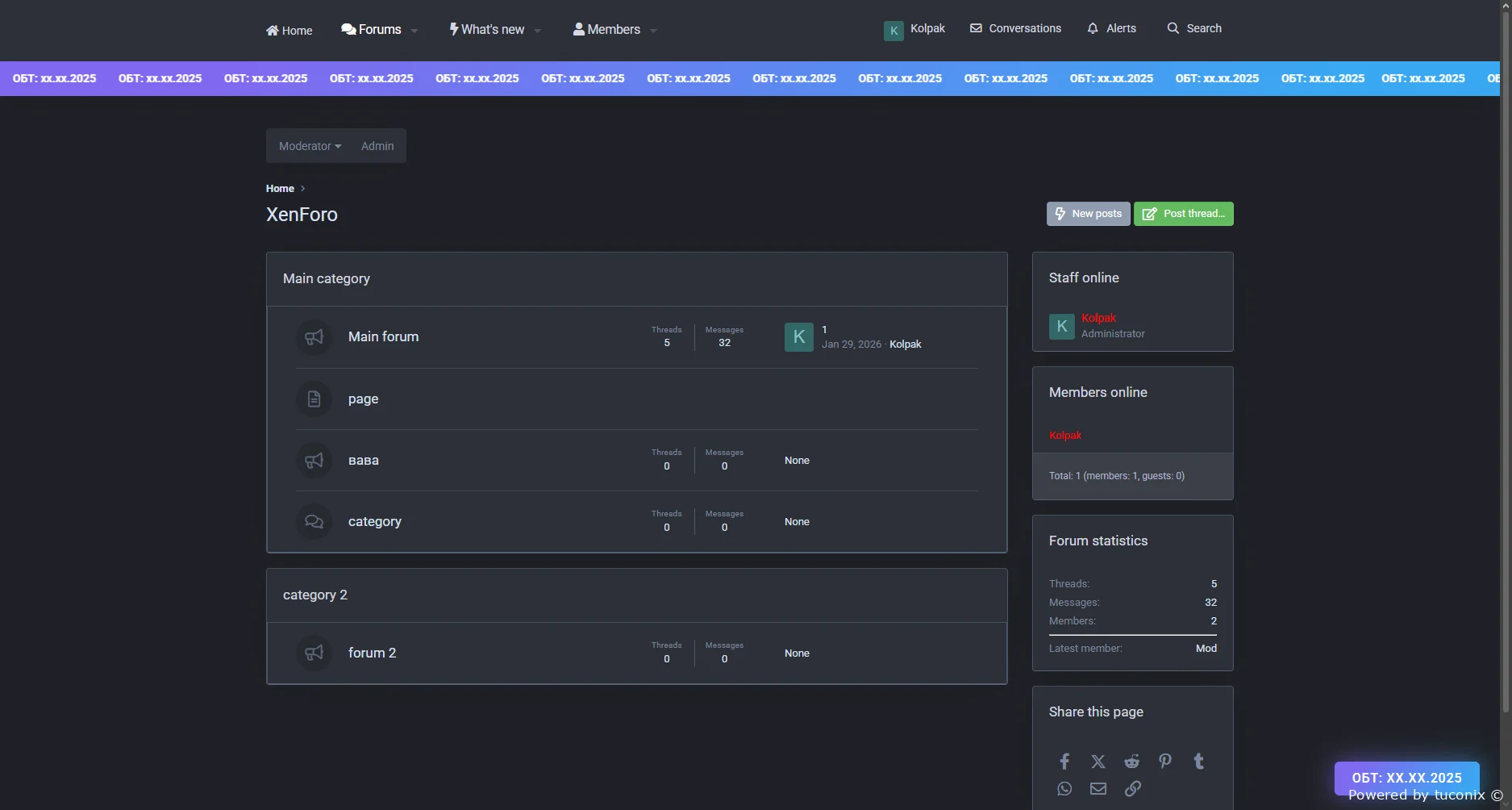
Task: Share this page via WhatsApp
Action: point(1064,788)
